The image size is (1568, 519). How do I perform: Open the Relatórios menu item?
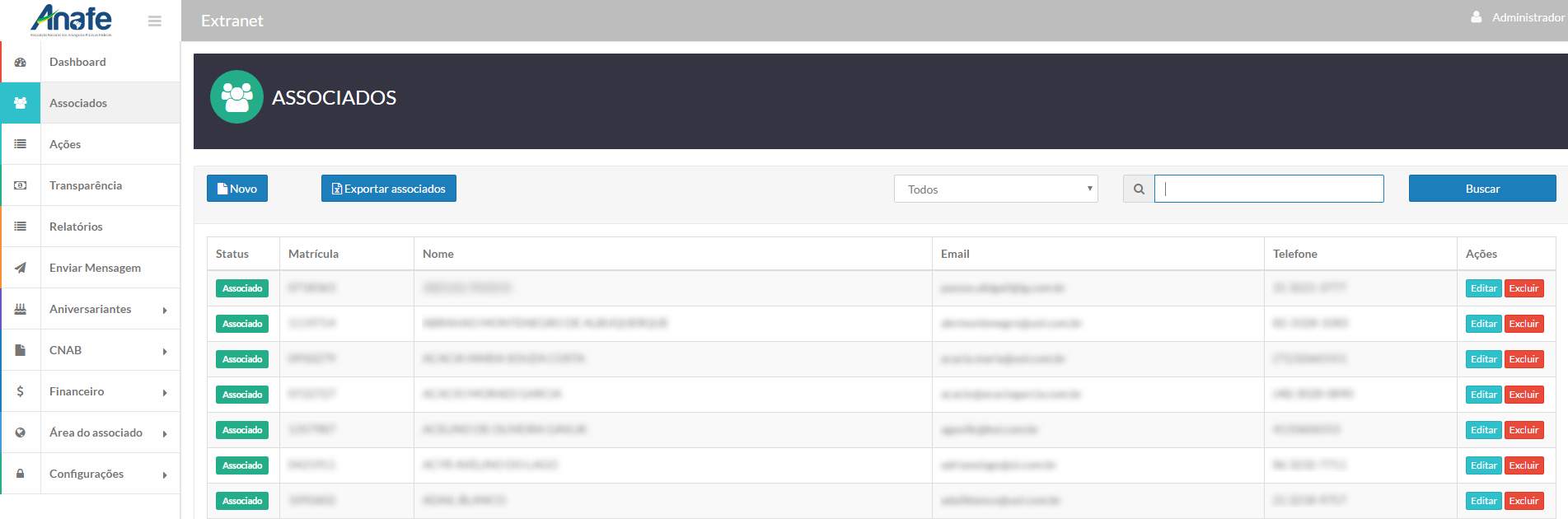pos(91,227)
